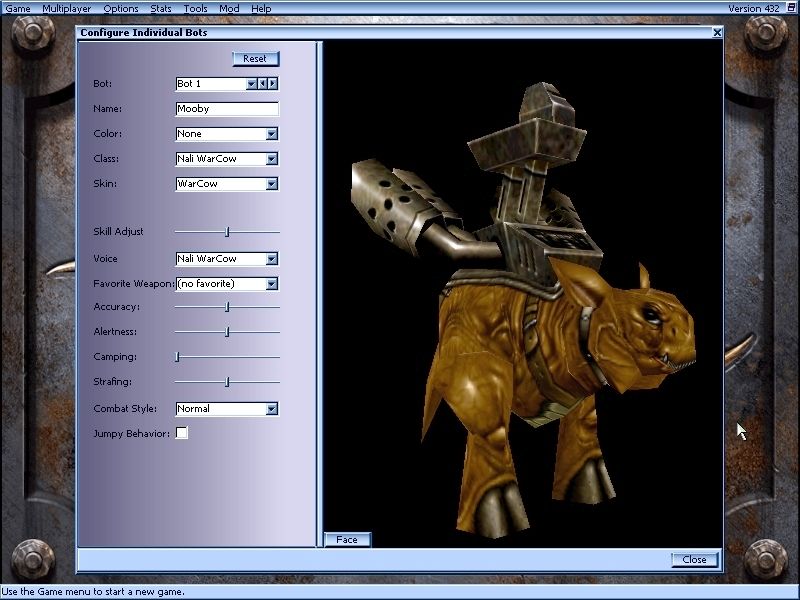Open the Class dropdown showing Nali WarCow
The image size is (800, 600).
(x=271, y=159)
